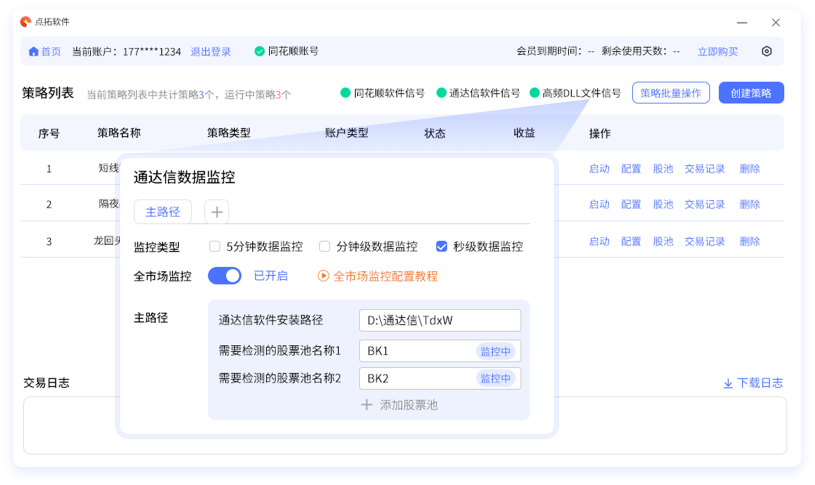Click 股池 for strategy row 2

663,204
